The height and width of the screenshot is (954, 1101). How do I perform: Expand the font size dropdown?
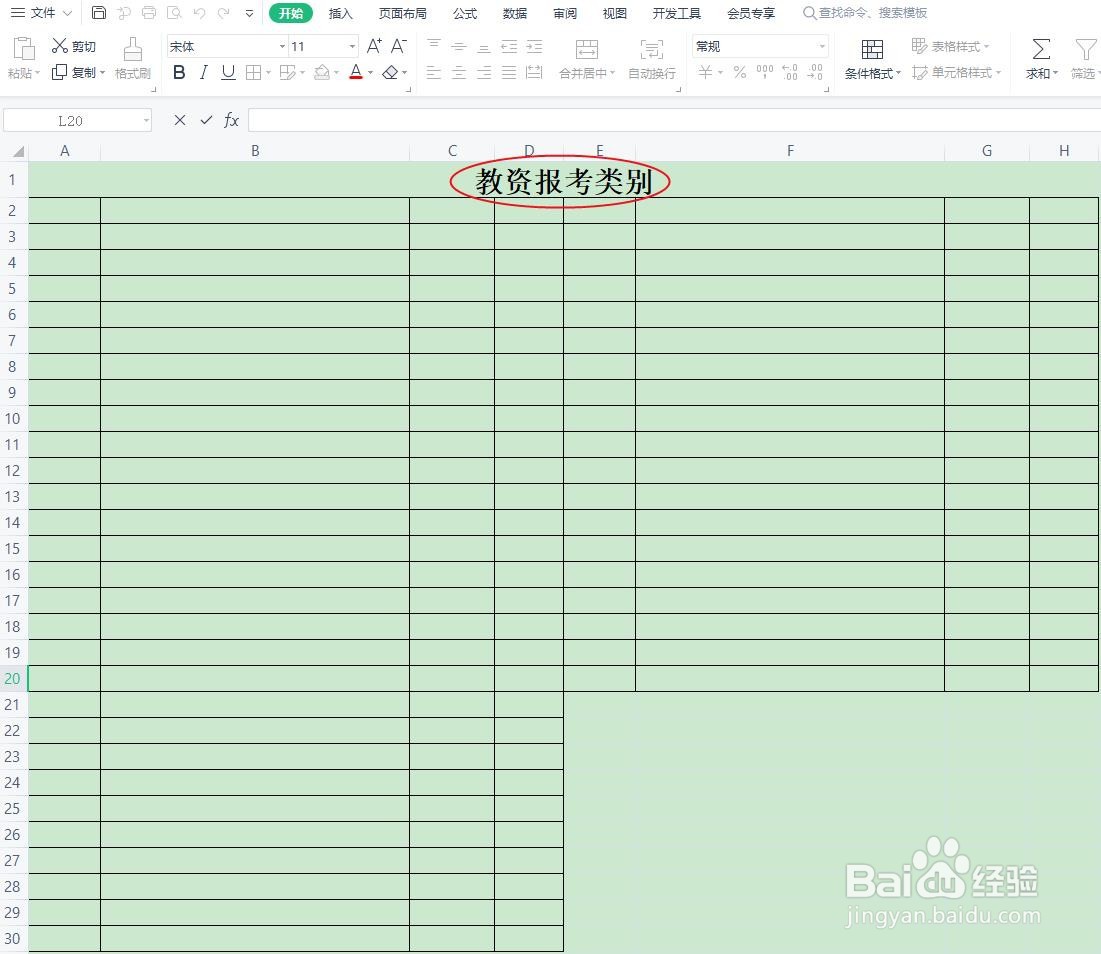(x=351, y=46)
